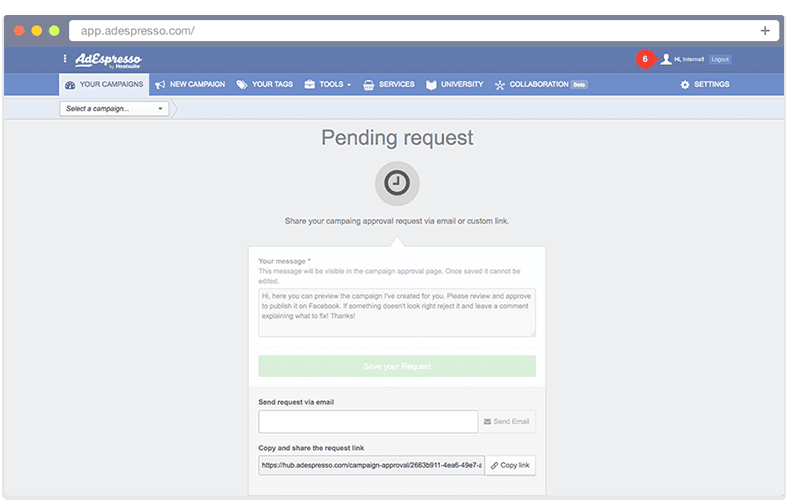800x500 pixels.
Task: Click the Send Email button
Action: (506, 422)
